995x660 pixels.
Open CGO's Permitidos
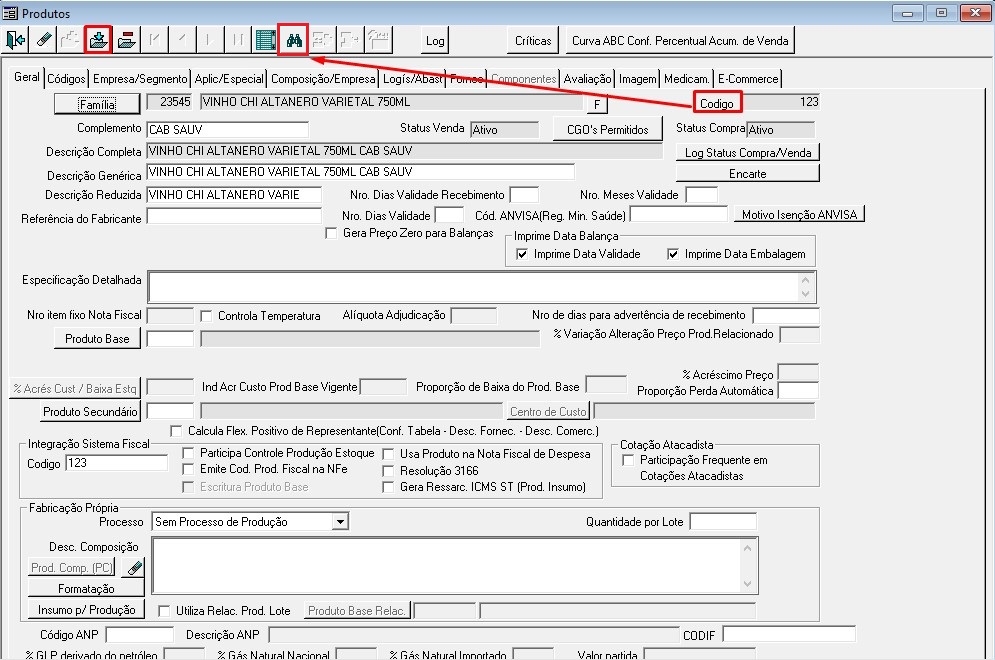(607, 129)
